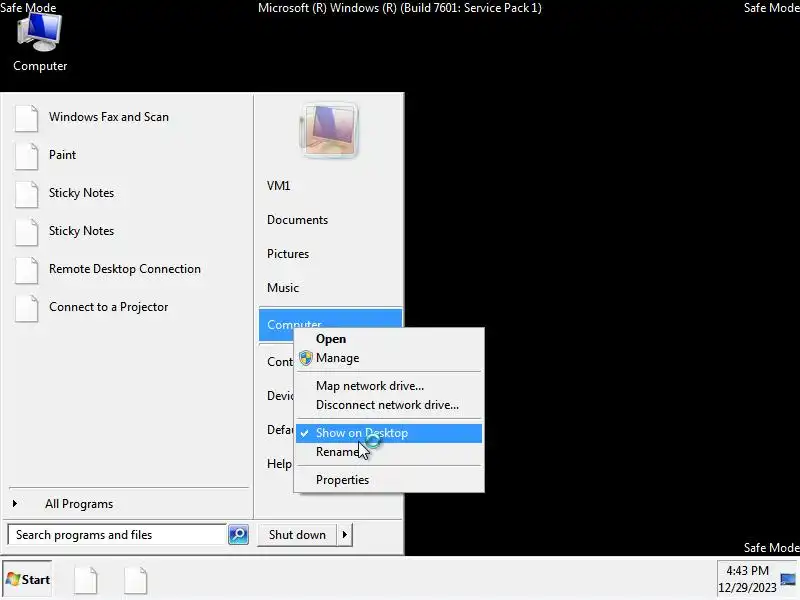
Task: Choose Map network drive...
Action: [x=389, y=386]
